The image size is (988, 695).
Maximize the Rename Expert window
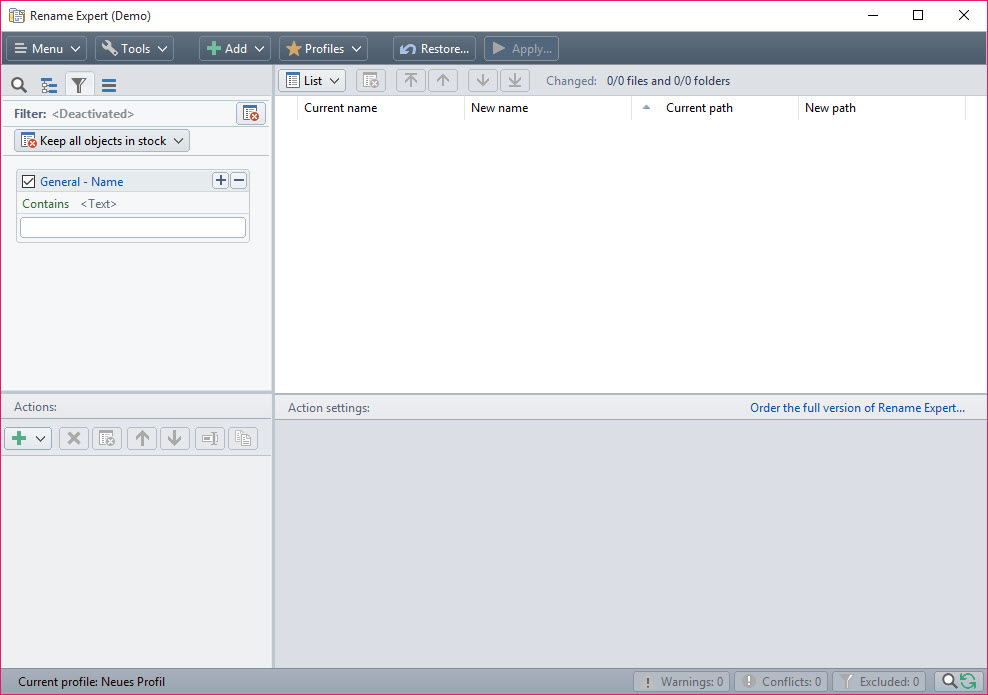[917, 16]
